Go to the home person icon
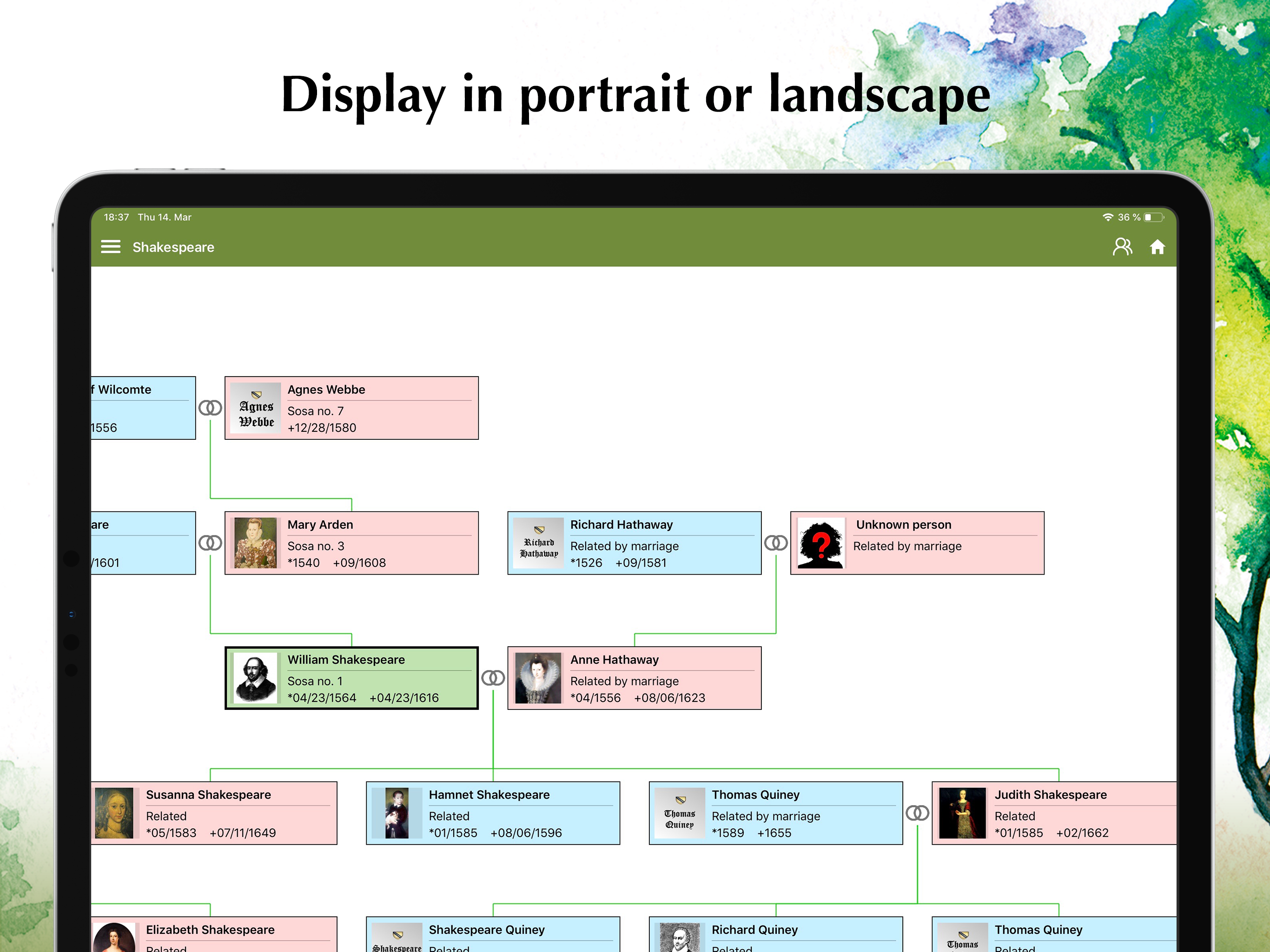This screenshot has height=952, width=1270. [x=1157, y=247]
